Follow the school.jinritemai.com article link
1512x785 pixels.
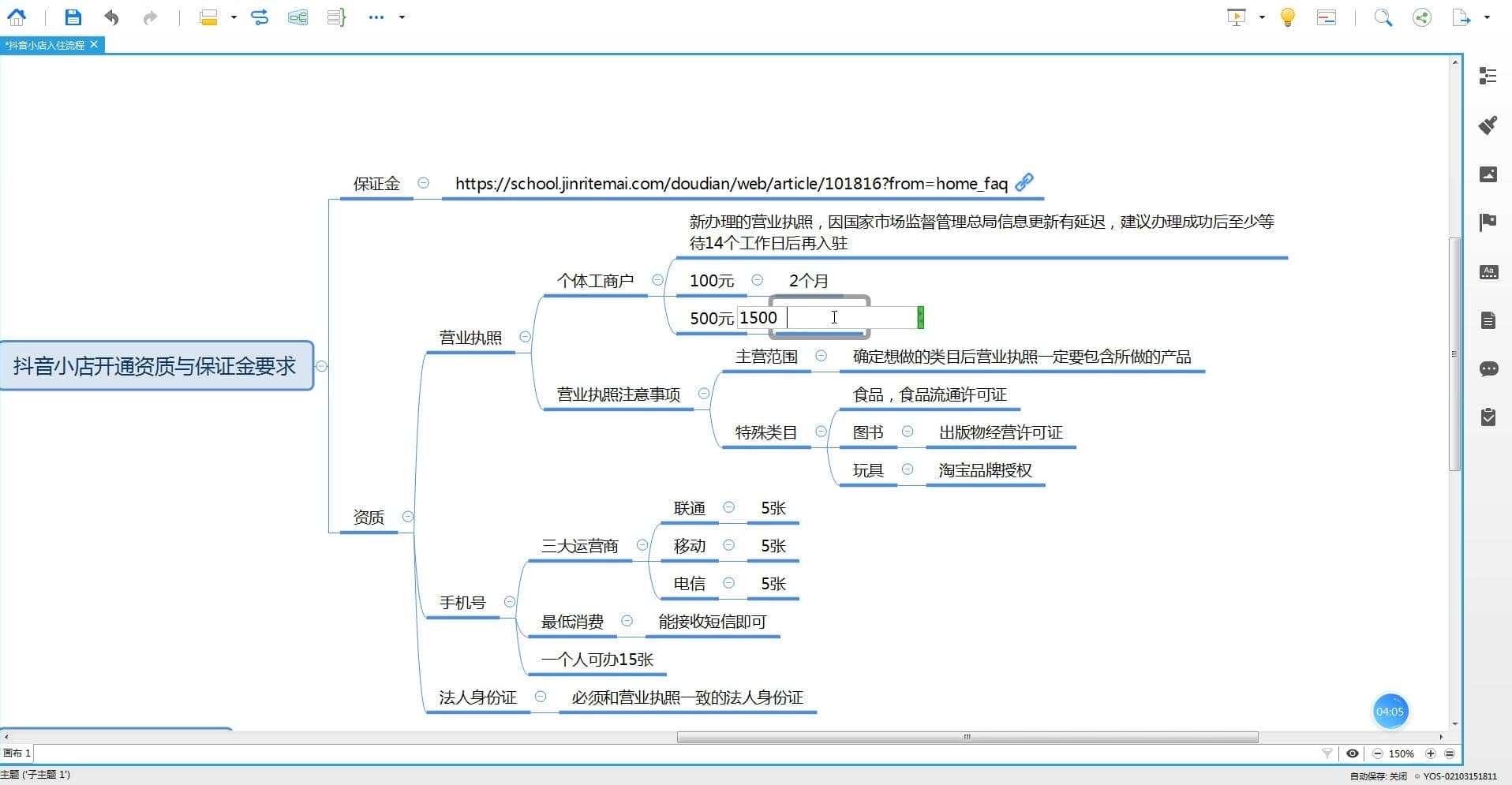(731, 184)
